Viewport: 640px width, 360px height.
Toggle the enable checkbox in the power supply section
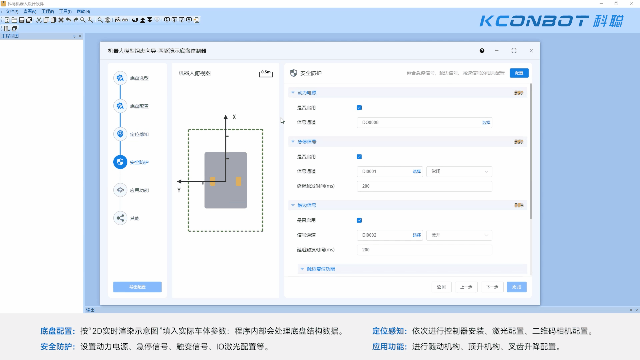tap(360, 108)
